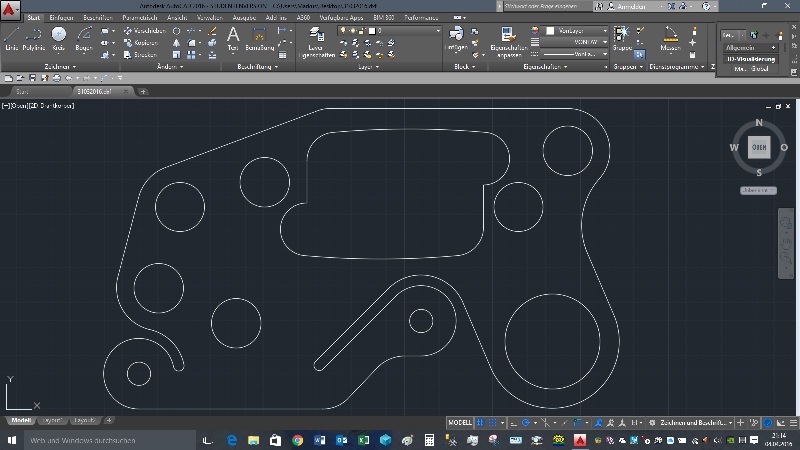The width and height of the screenshot is (800, 450).
Task: Switch to the Ansicht ribbon tab
Action: click(x=177, y=18)
